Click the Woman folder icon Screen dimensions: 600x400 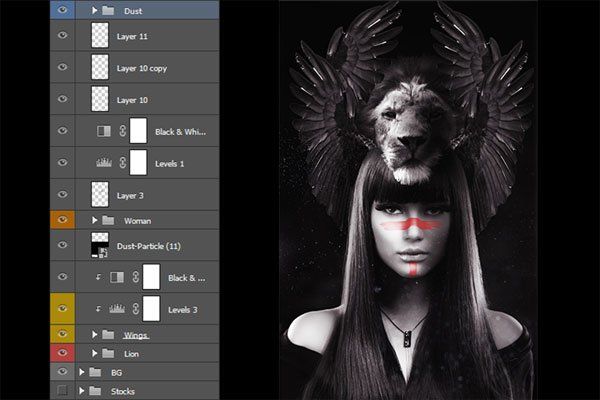[x=108, y=220]
